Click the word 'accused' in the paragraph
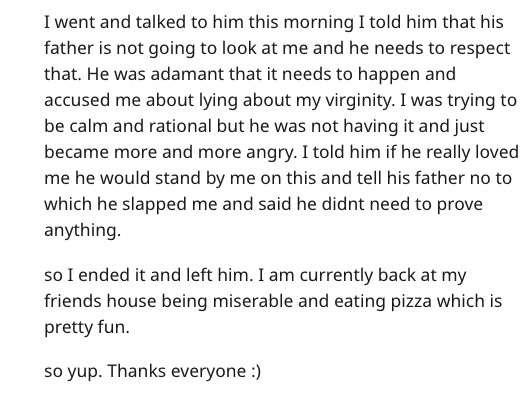The image size is (529, 395). [77, 100]
